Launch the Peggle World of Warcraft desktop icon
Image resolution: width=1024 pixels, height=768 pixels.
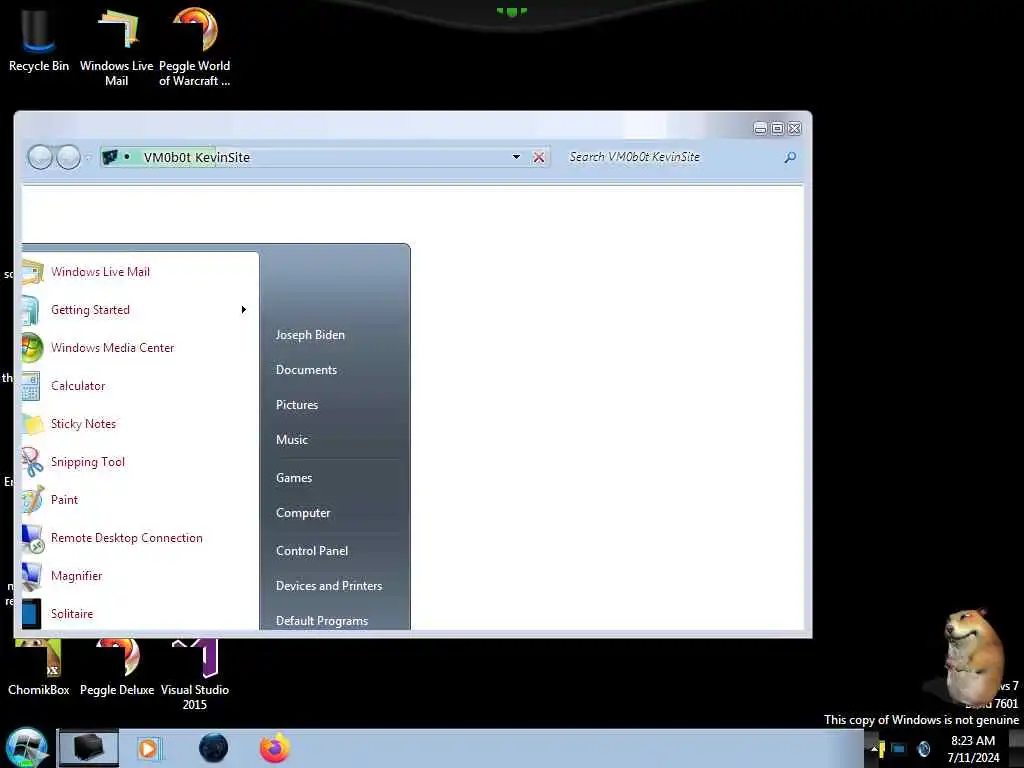click(x=195, y=46)
